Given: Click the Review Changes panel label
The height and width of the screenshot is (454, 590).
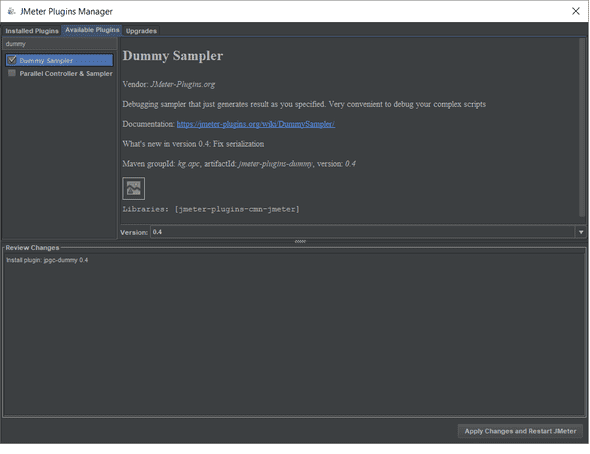Looking at the screenshot, I should pyautogui.click(x=32, y=247).
